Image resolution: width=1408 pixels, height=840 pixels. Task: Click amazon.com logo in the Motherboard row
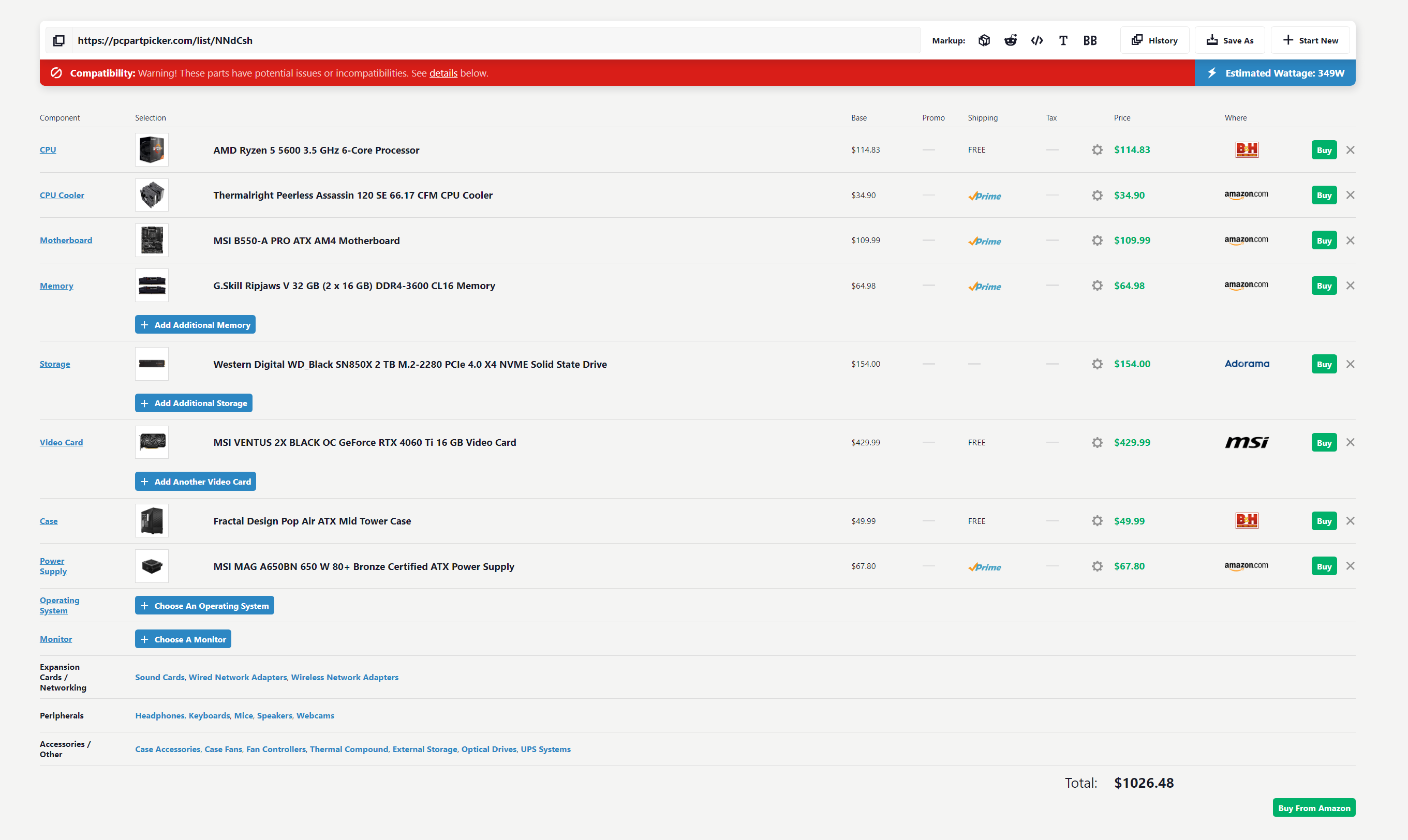coord(1246,241)
